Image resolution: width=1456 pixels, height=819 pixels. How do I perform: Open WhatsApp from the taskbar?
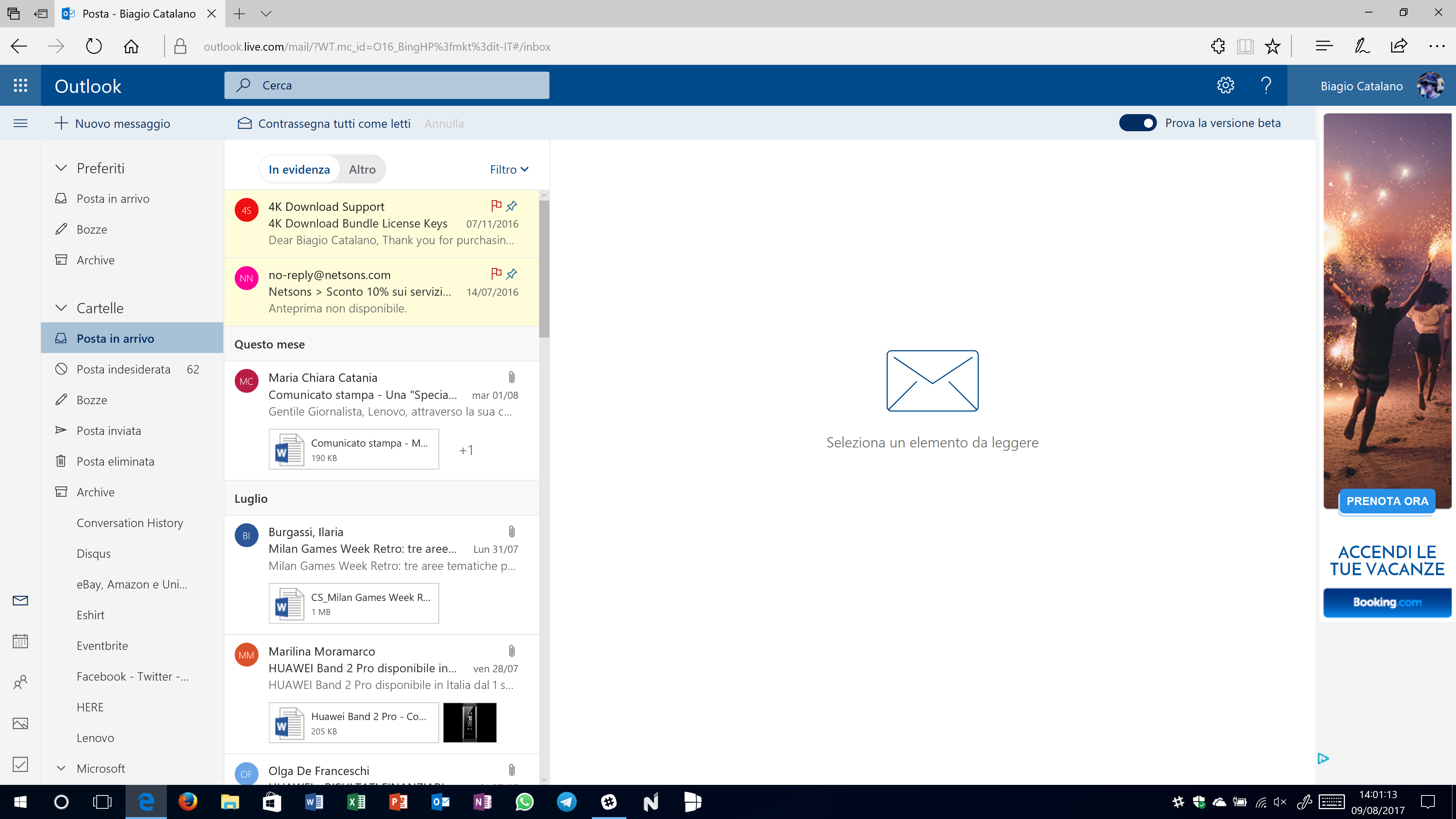tap(524, 802)
